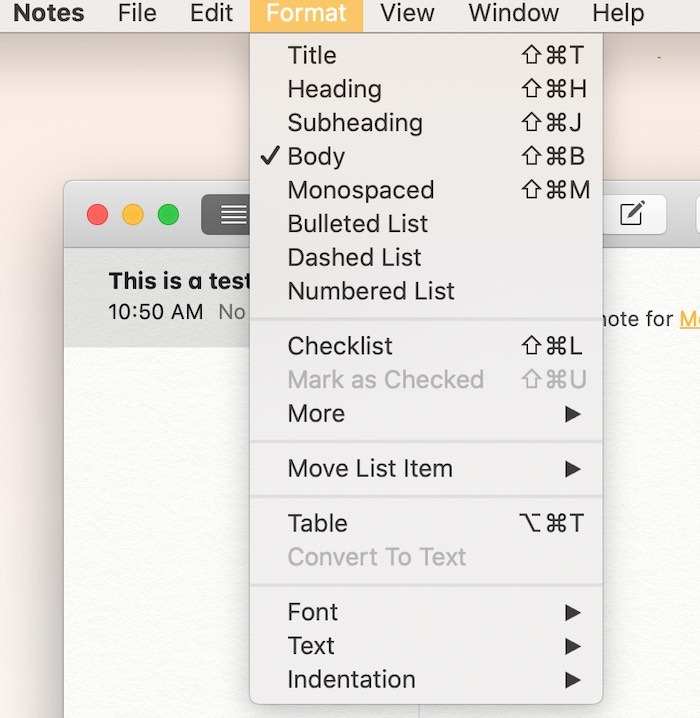The image size is (700, 718).
Task: Select the checked Body style
Action: pos(426,156)
